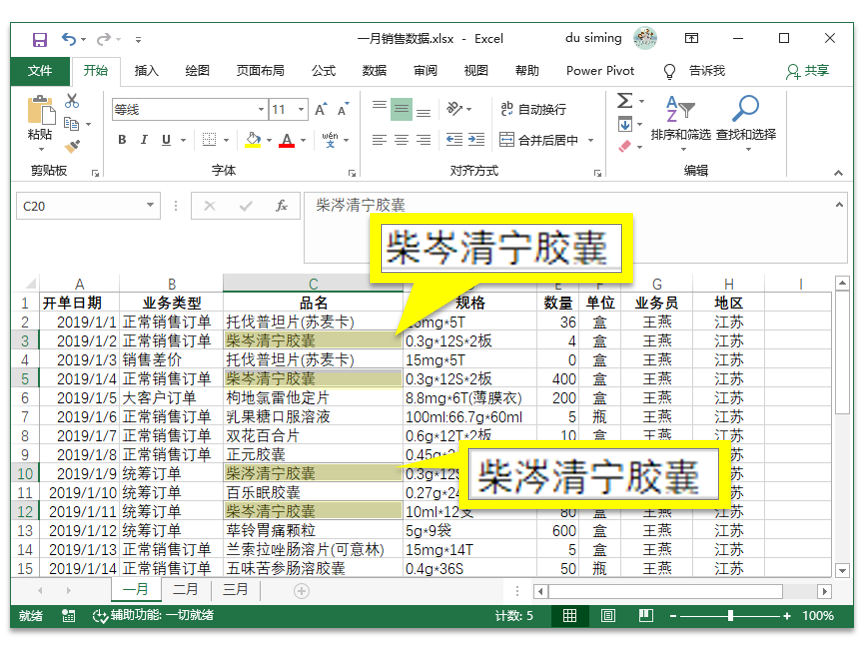Cut selection with the scissors icon
This screenshot has width=863, height=657.
tap(72, 101)
